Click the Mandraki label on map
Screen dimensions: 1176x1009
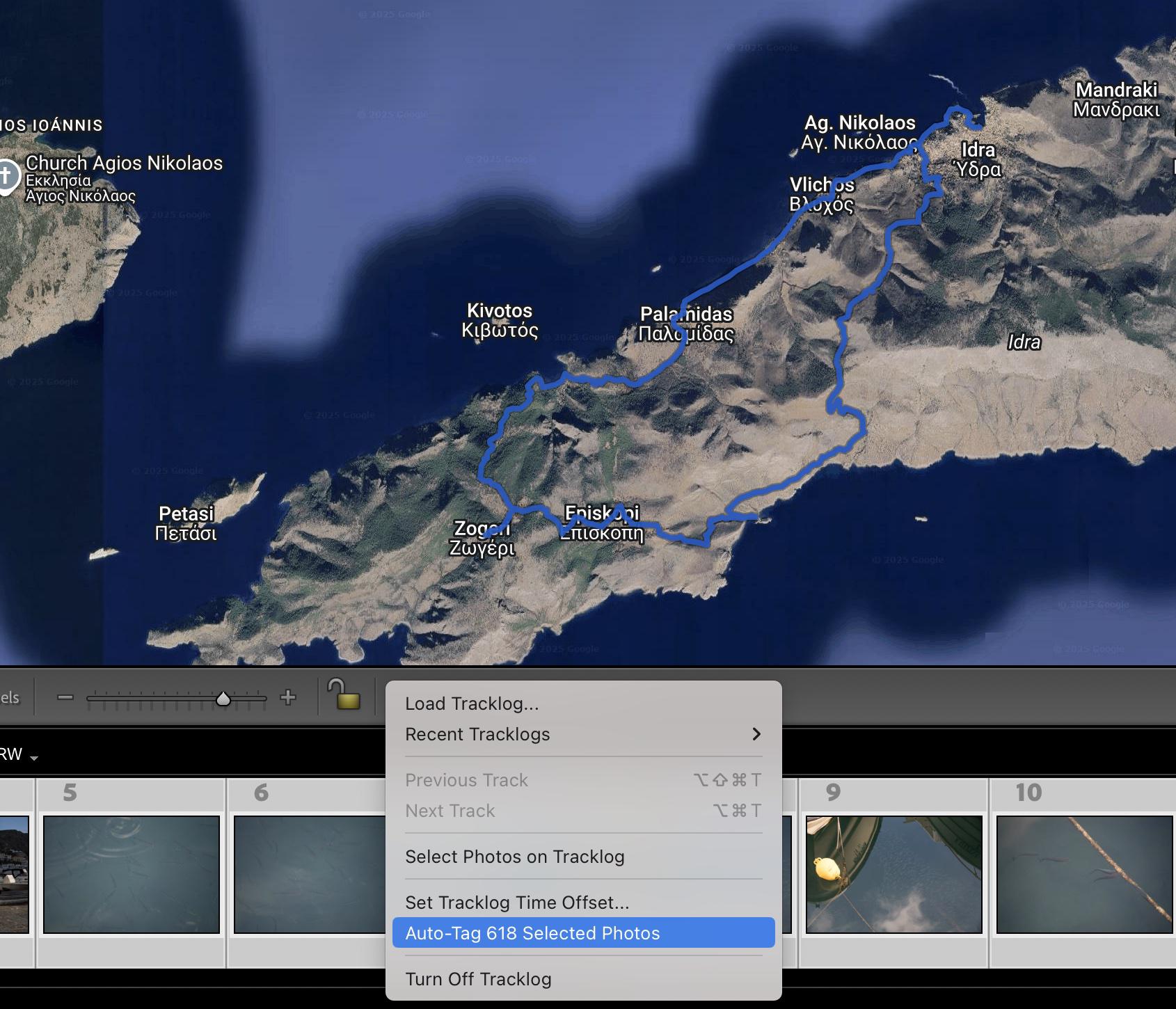[1116, 100]
